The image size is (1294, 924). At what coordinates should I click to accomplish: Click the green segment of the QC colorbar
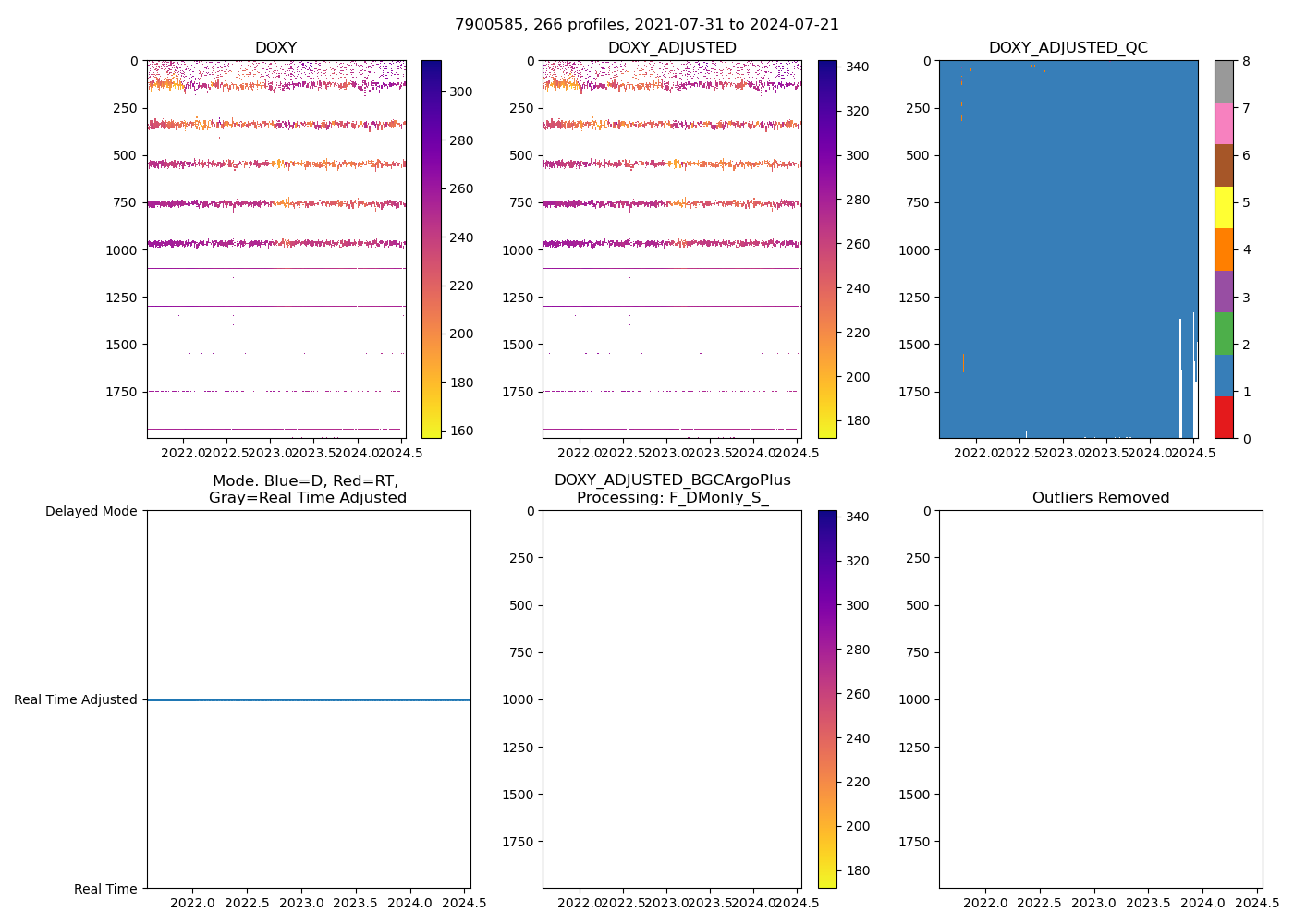pyautogui.click(x=1224, y=333)
